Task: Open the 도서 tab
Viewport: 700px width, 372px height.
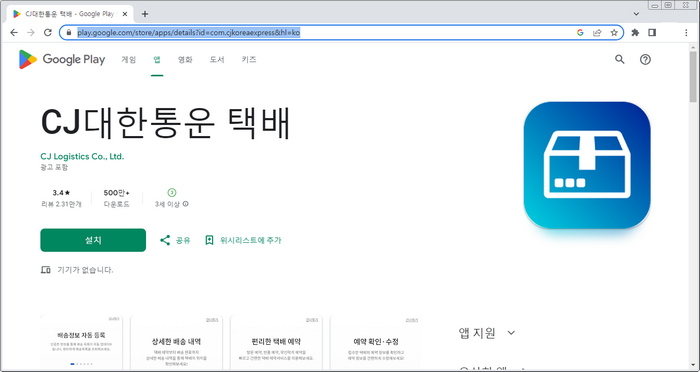Action: point(217,59)
